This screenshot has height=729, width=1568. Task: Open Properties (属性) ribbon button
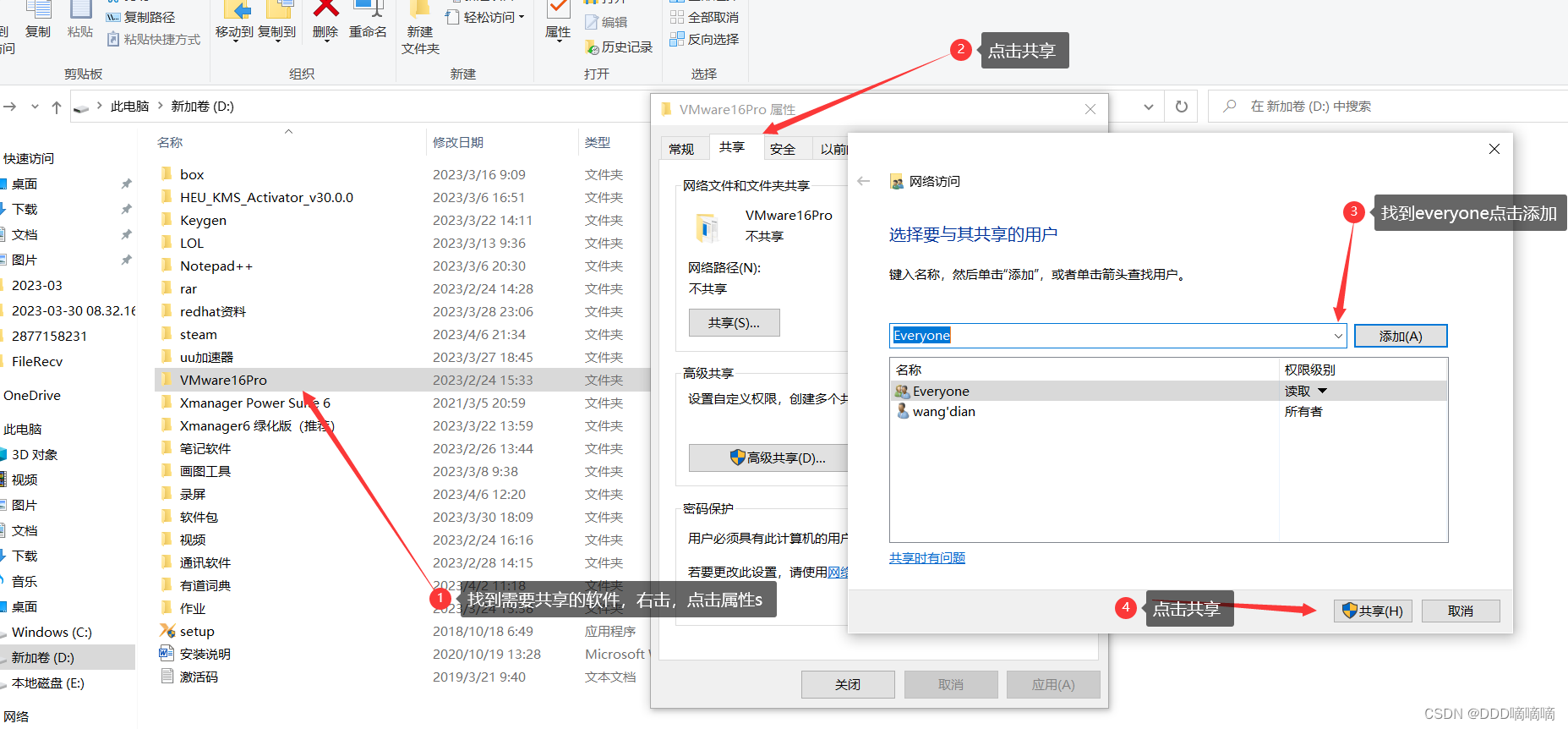(x=558, y=21)
